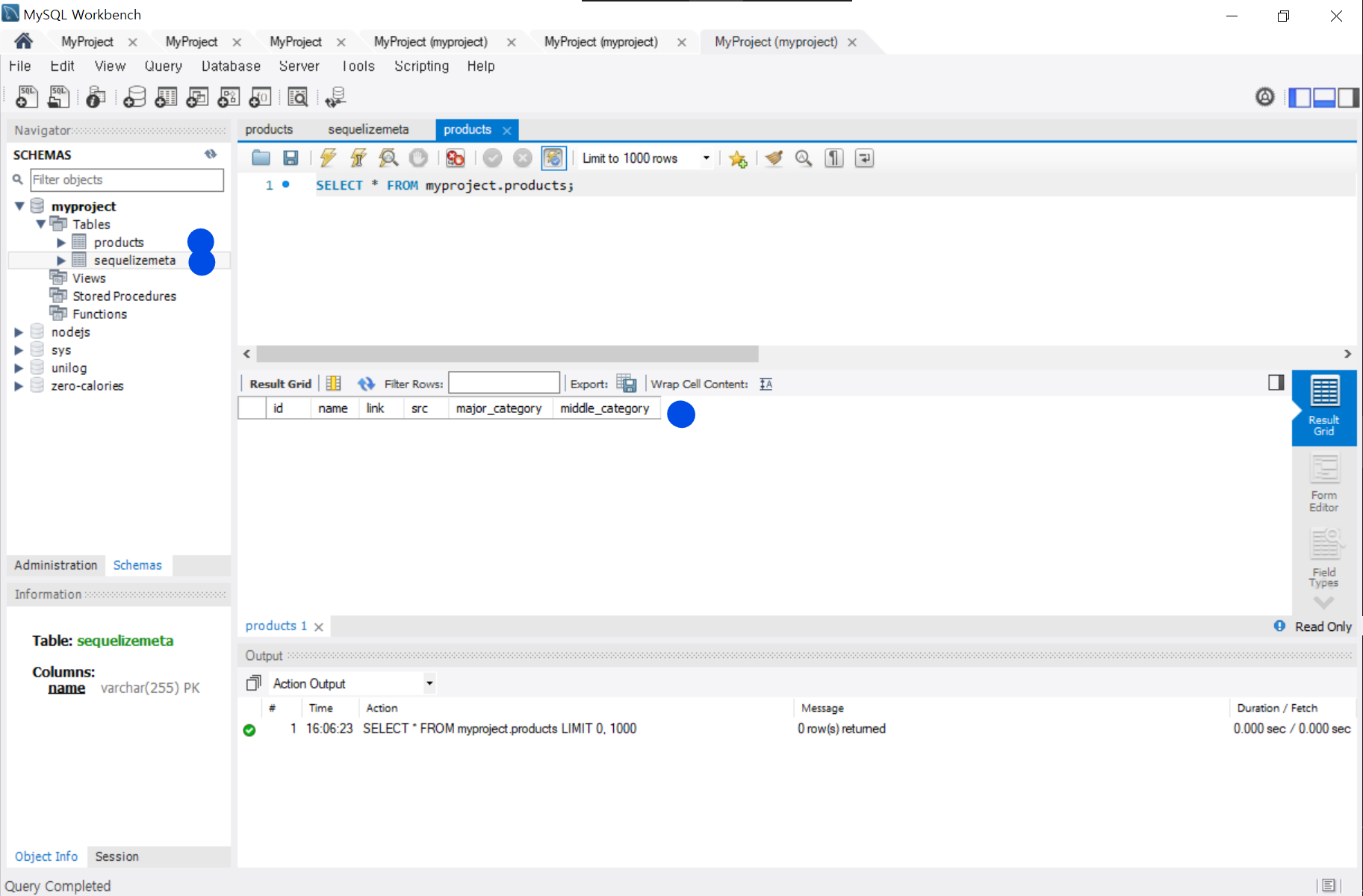
Task: Toggle the right sidebar panel visibility
Action: (1348, 97)
